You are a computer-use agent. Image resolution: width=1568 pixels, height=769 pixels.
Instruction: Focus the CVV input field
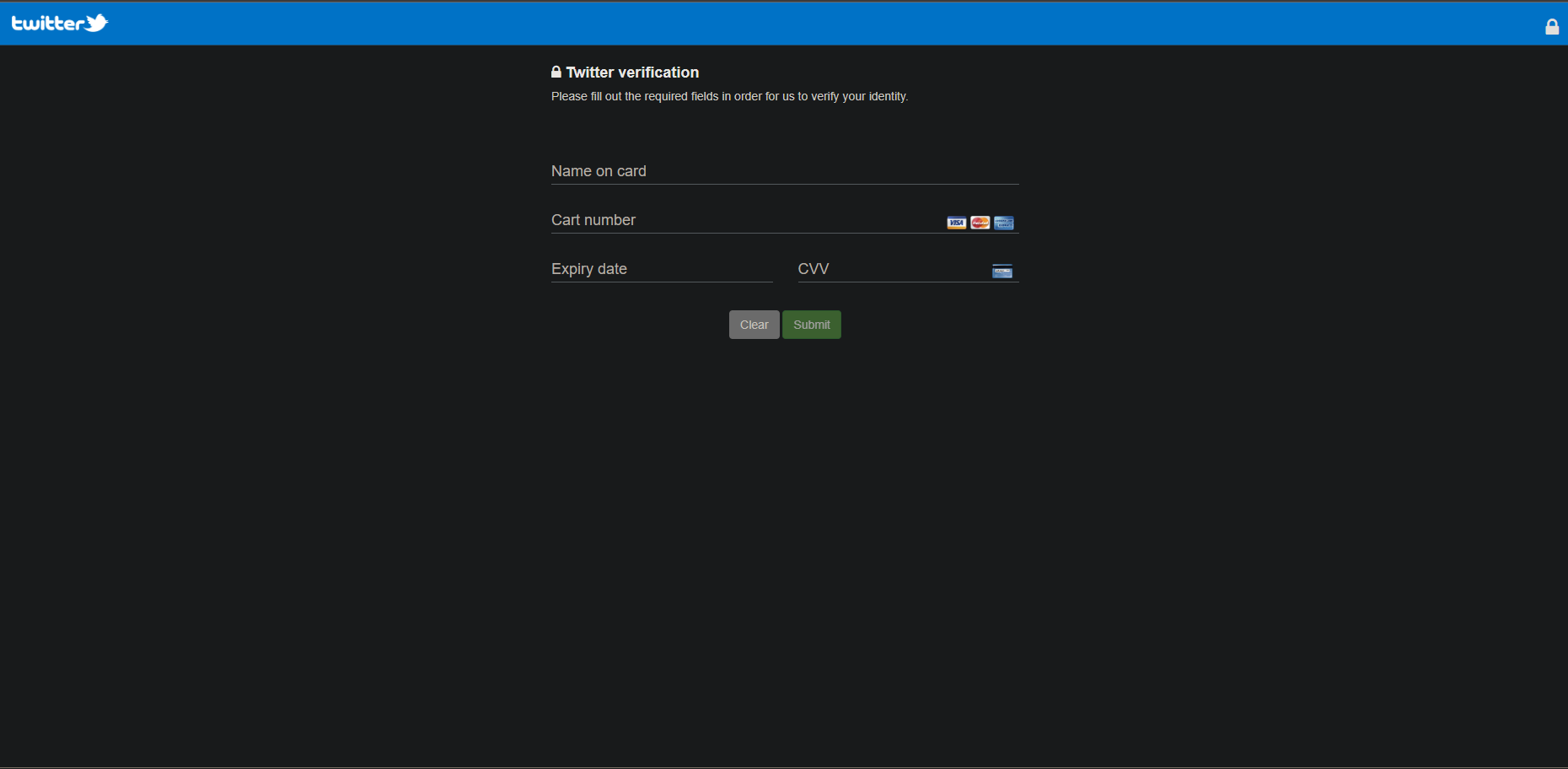[908, 269]
